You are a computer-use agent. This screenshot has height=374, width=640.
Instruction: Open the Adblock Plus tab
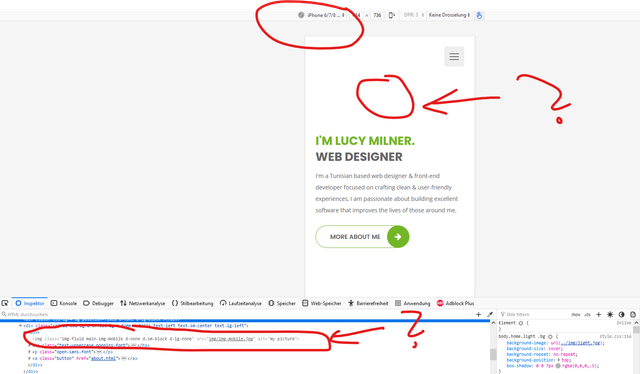[x=455, y=303]
